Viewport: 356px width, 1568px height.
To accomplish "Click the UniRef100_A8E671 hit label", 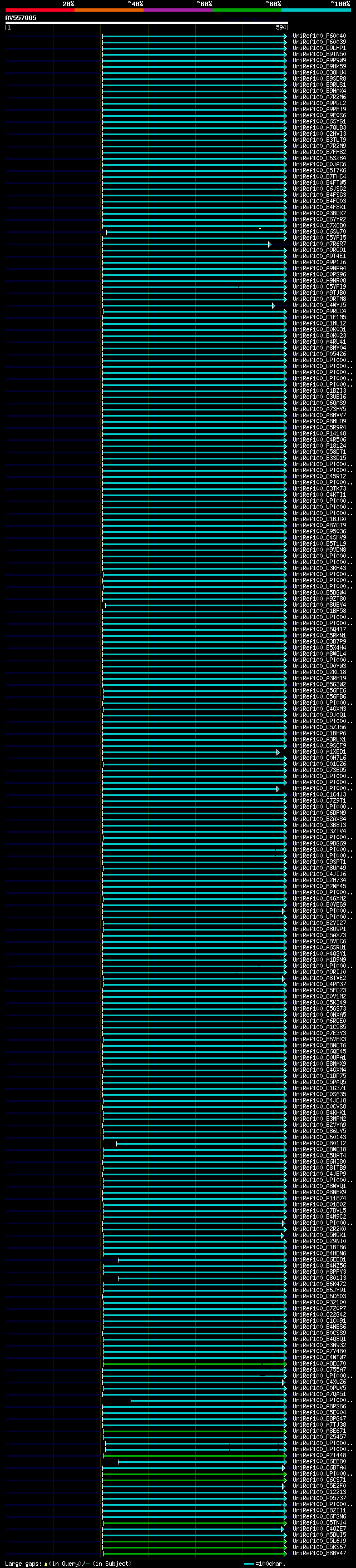I will pos(319,1431).
